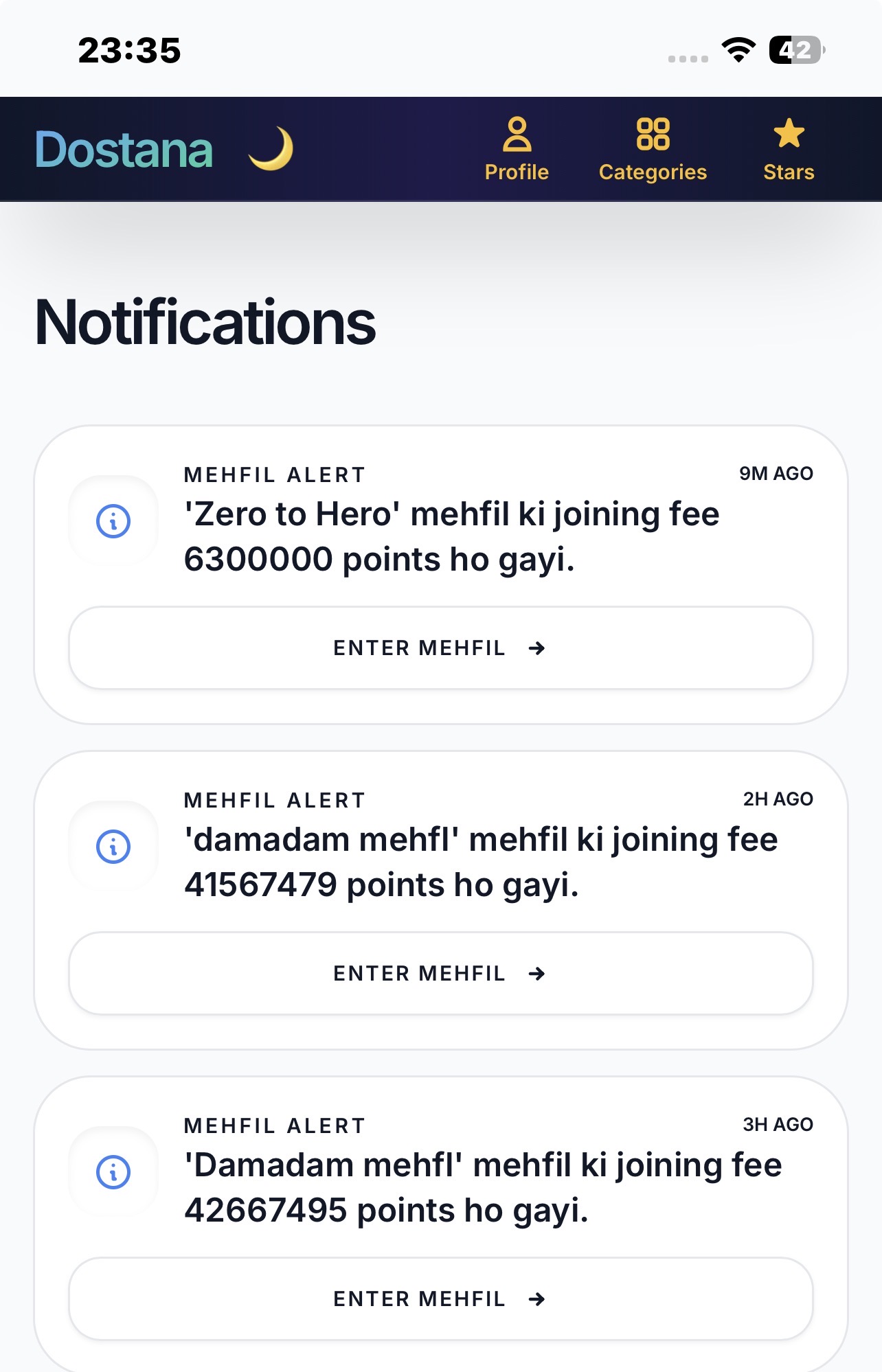Click the 9M AGO timestamp
Screen dimensions: 882x1372
(x=776, y=473)
